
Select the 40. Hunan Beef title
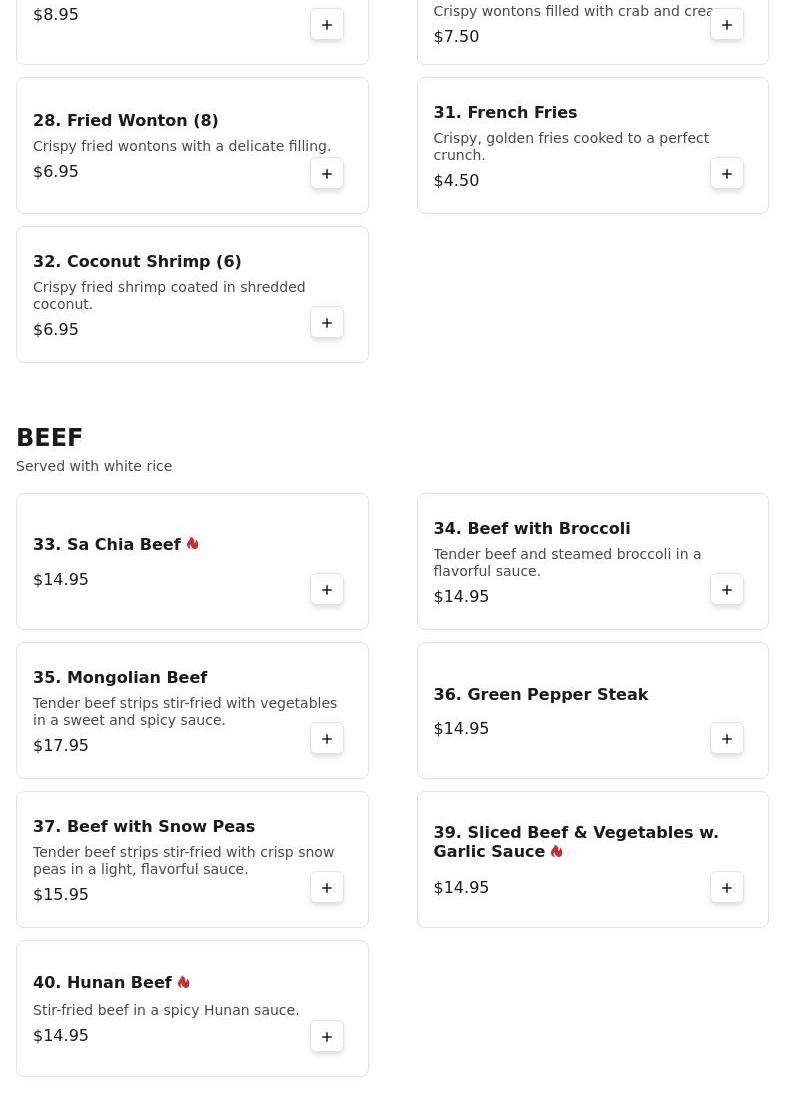[102, 983]
